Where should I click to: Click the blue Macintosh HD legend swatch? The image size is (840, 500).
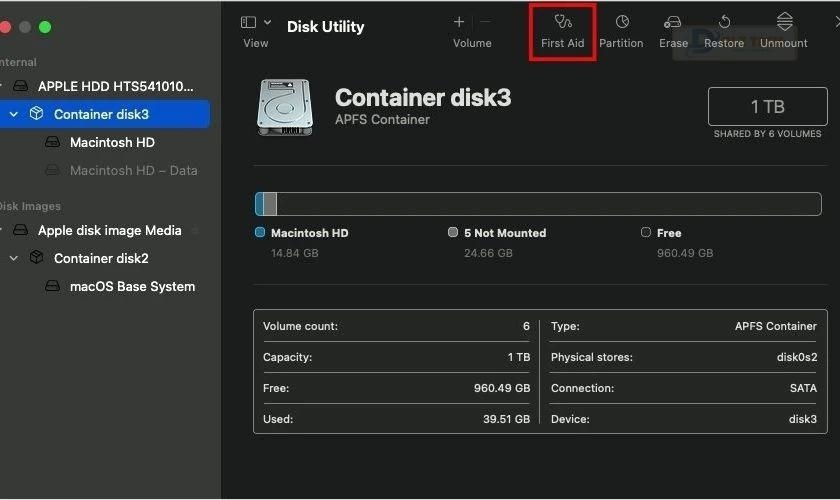point(260,233)
